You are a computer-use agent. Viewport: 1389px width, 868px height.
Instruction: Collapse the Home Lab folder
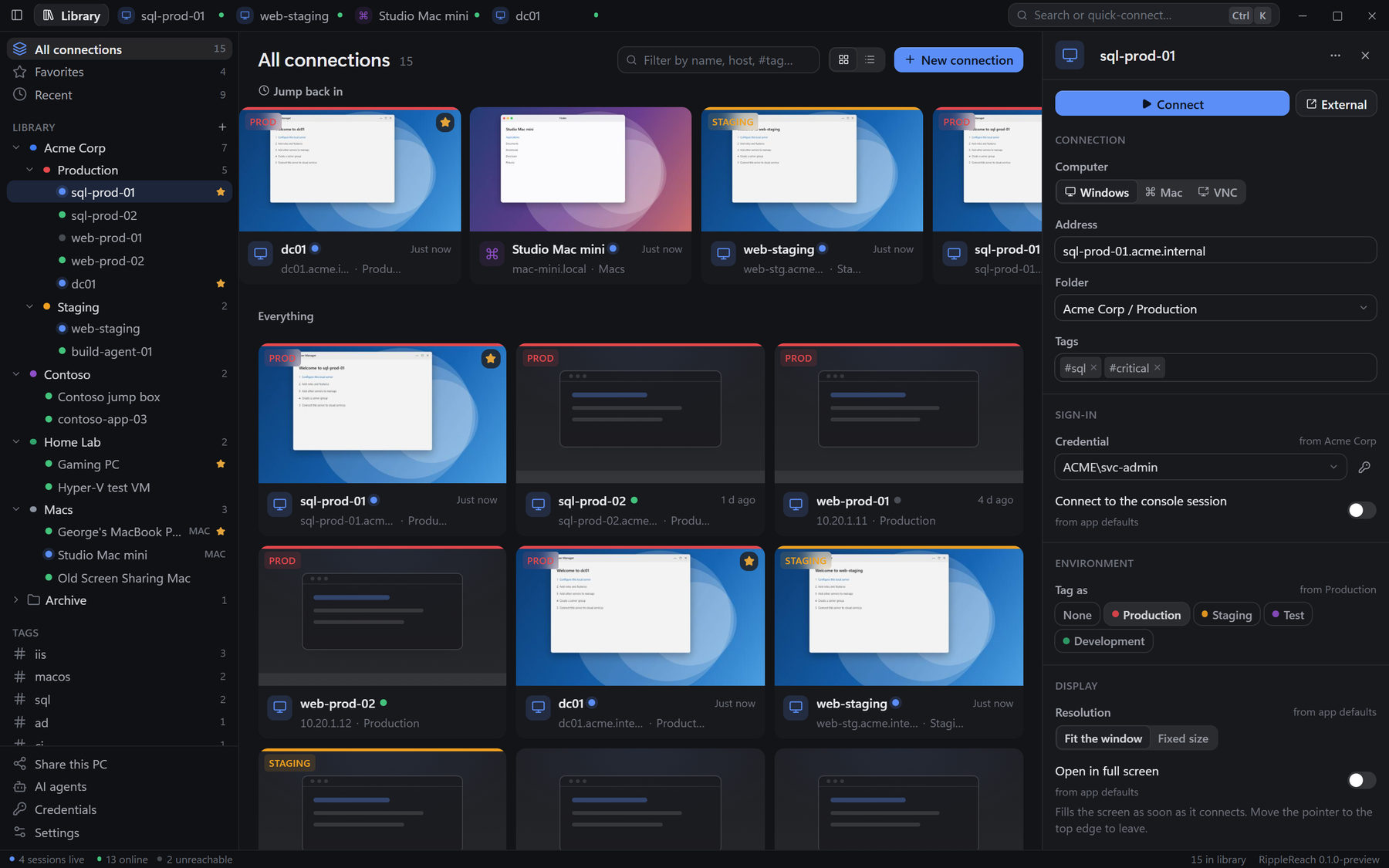[x=16, y=442]
